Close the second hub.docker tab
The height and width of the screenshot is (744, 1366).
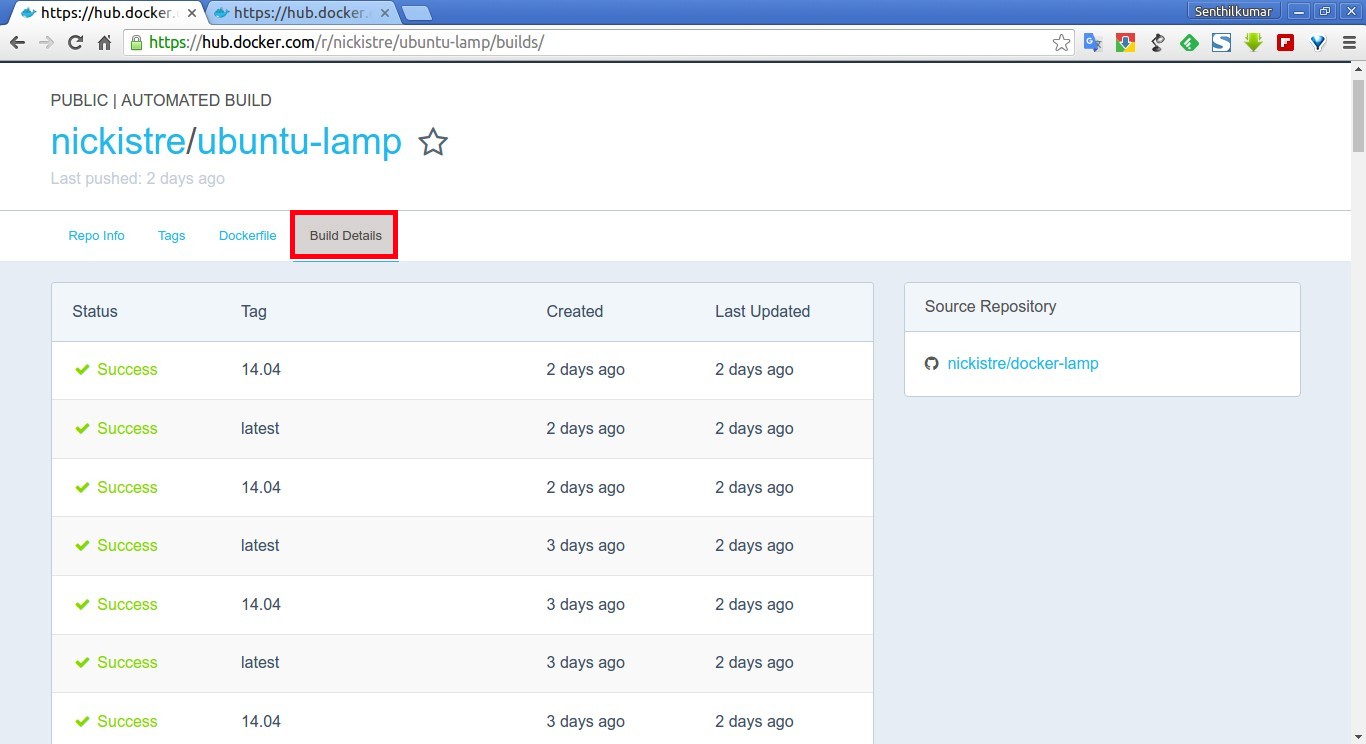[385, 14]
